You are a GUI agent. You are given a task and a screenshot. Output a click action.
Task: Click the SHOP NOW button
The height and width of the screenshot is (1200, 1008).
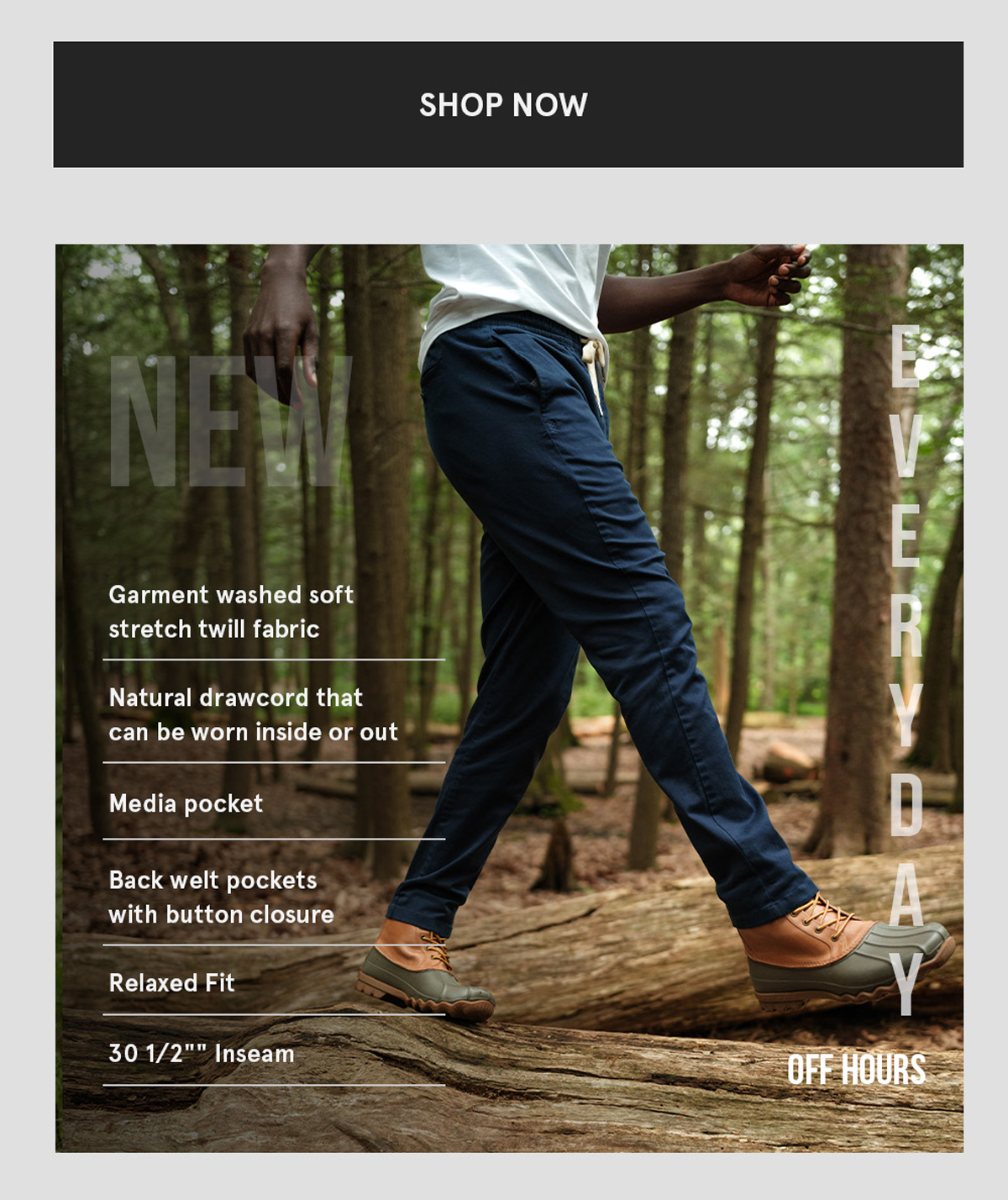click(x=508, y=104)
